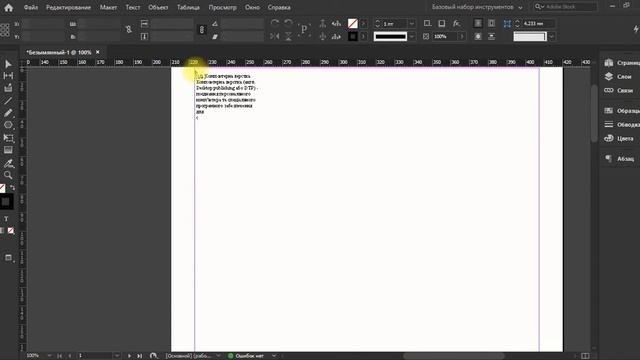640x360 pixels.
Task: Open the Справка menu
Action: coord(279,7)
